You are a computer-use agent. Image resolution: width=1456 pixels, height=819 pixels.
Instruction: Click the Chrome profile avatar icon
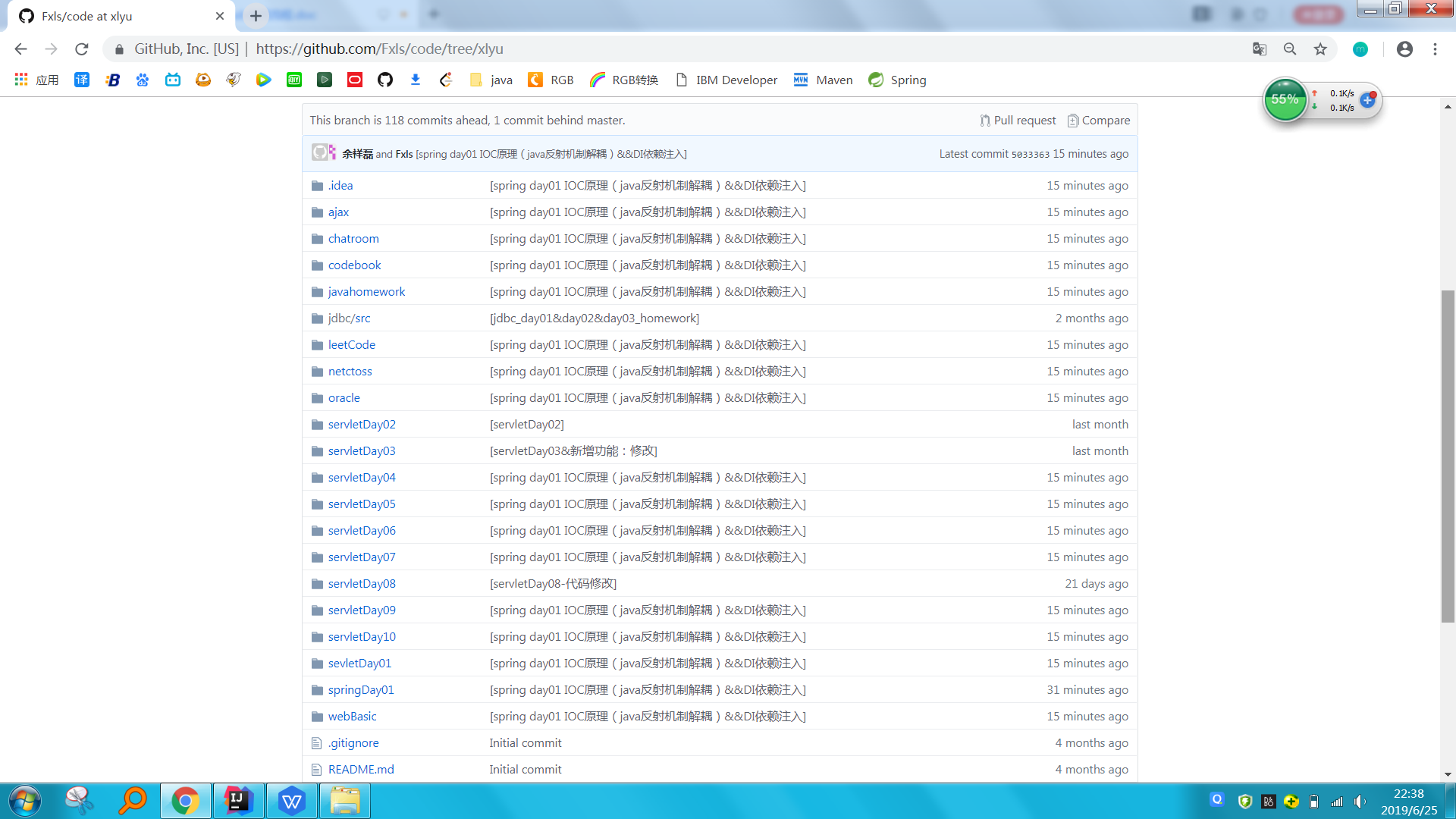click(1404, 49)
